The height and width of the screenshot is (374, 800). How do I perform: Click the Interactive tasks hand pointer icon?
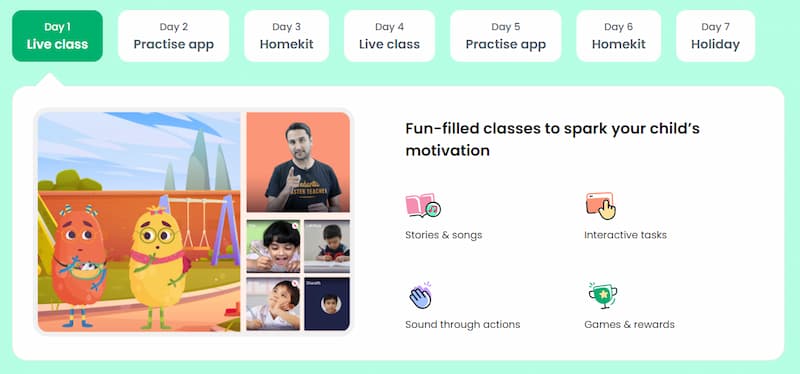coord(601,206)
